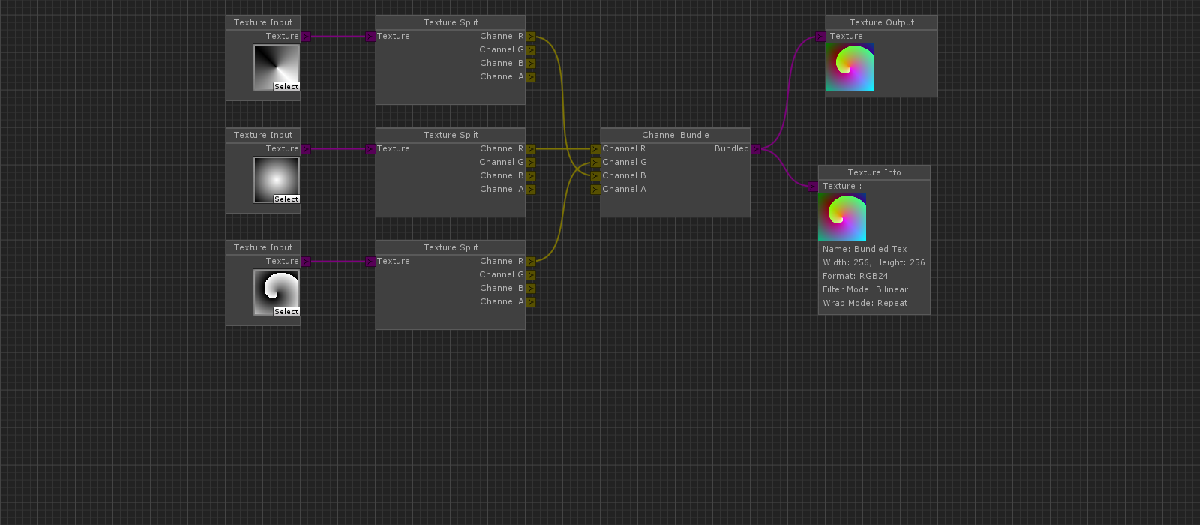
Task: Click Texture output port of spiral Texture Input
Action: (306, 261)
